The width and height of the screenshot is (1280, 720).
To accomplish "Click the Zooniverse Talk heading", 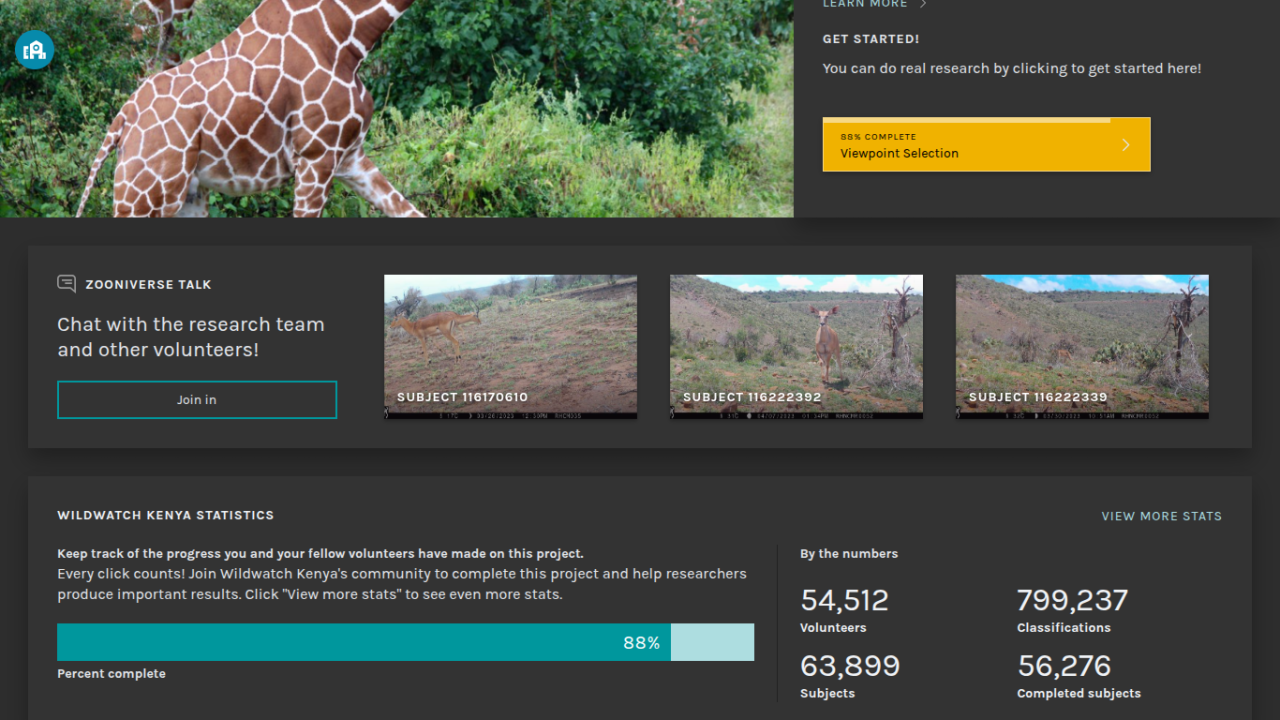I will (148, 285).
